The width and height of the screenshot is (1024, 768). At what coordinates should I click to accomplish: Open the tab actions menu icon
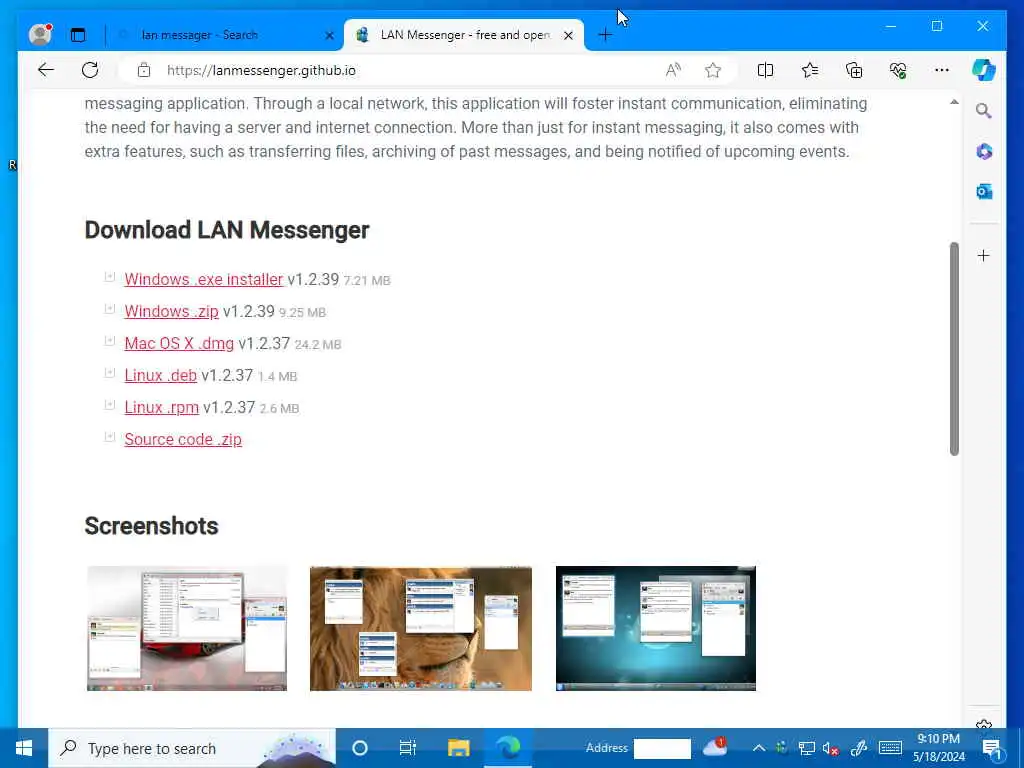(x=78, y=35)
